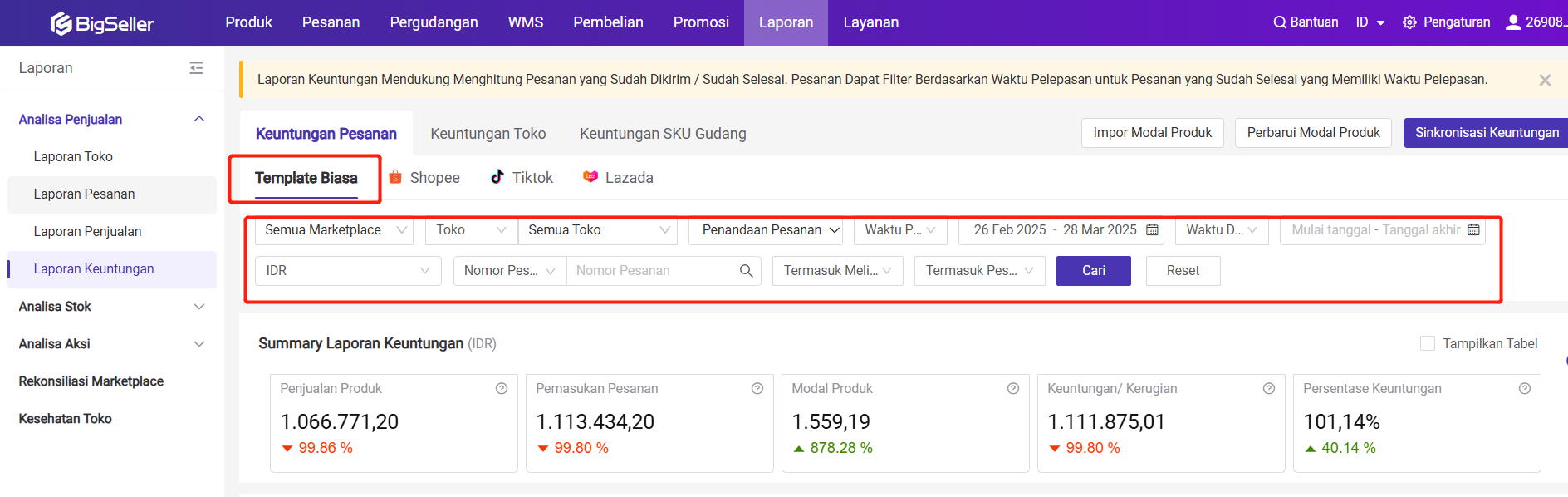Dismiss the yellow notification banner
This screenshot has height=497, width=1568.
1545,81
